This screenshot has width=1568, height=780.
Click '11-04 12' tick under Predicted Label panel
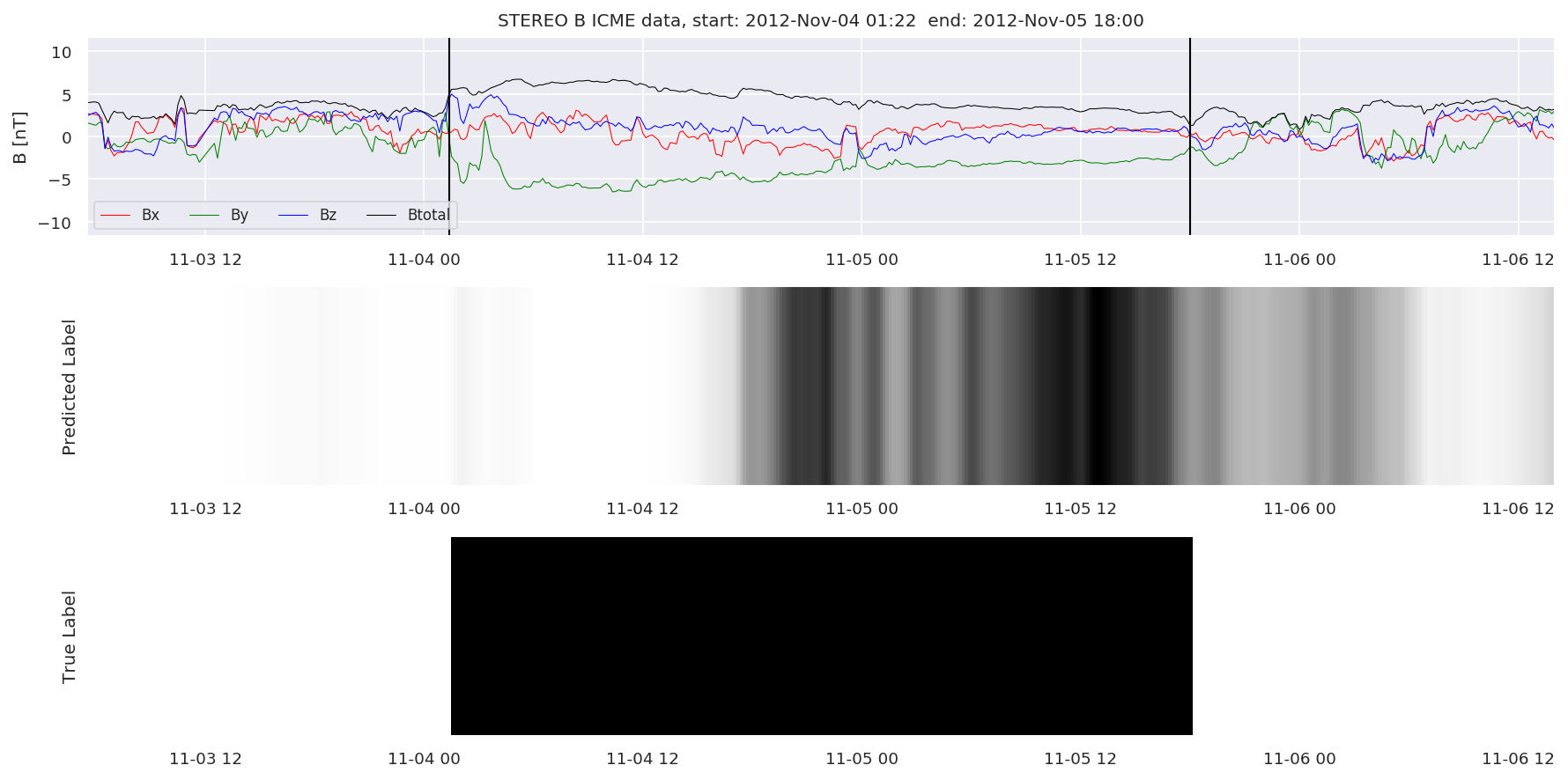pyautogui.click(x=642, y=509)
